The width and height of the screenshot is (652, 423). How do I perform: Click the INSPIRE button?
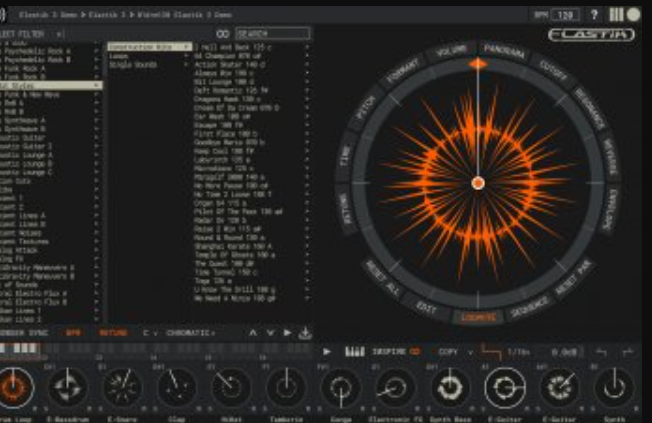pyautogui.click(x=389, y=352)
